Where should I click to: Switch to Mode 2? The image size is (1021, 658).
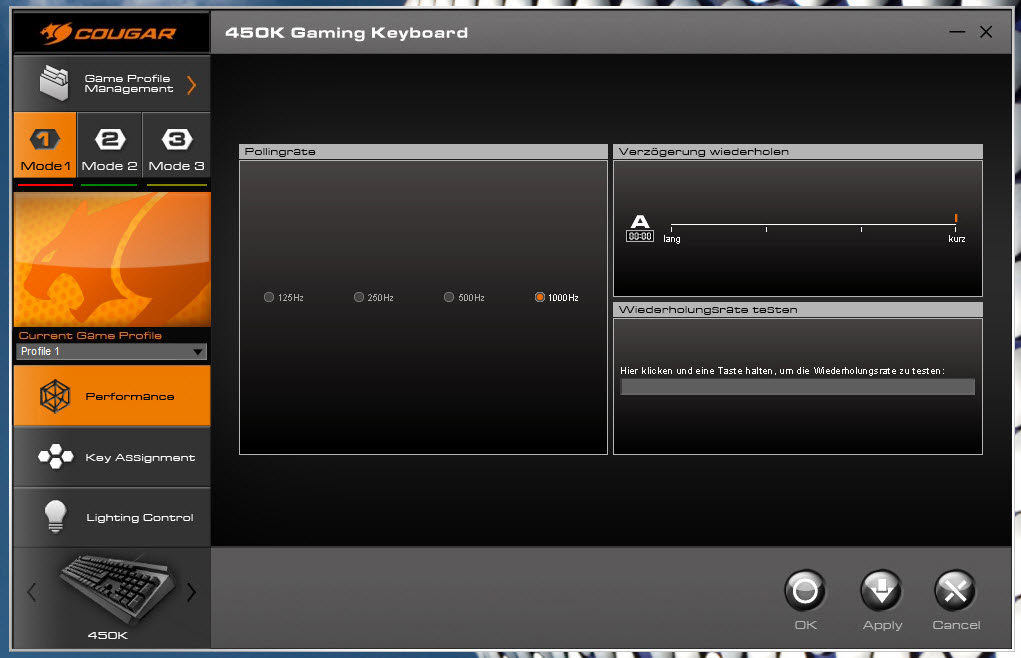[x=109, y=144]
